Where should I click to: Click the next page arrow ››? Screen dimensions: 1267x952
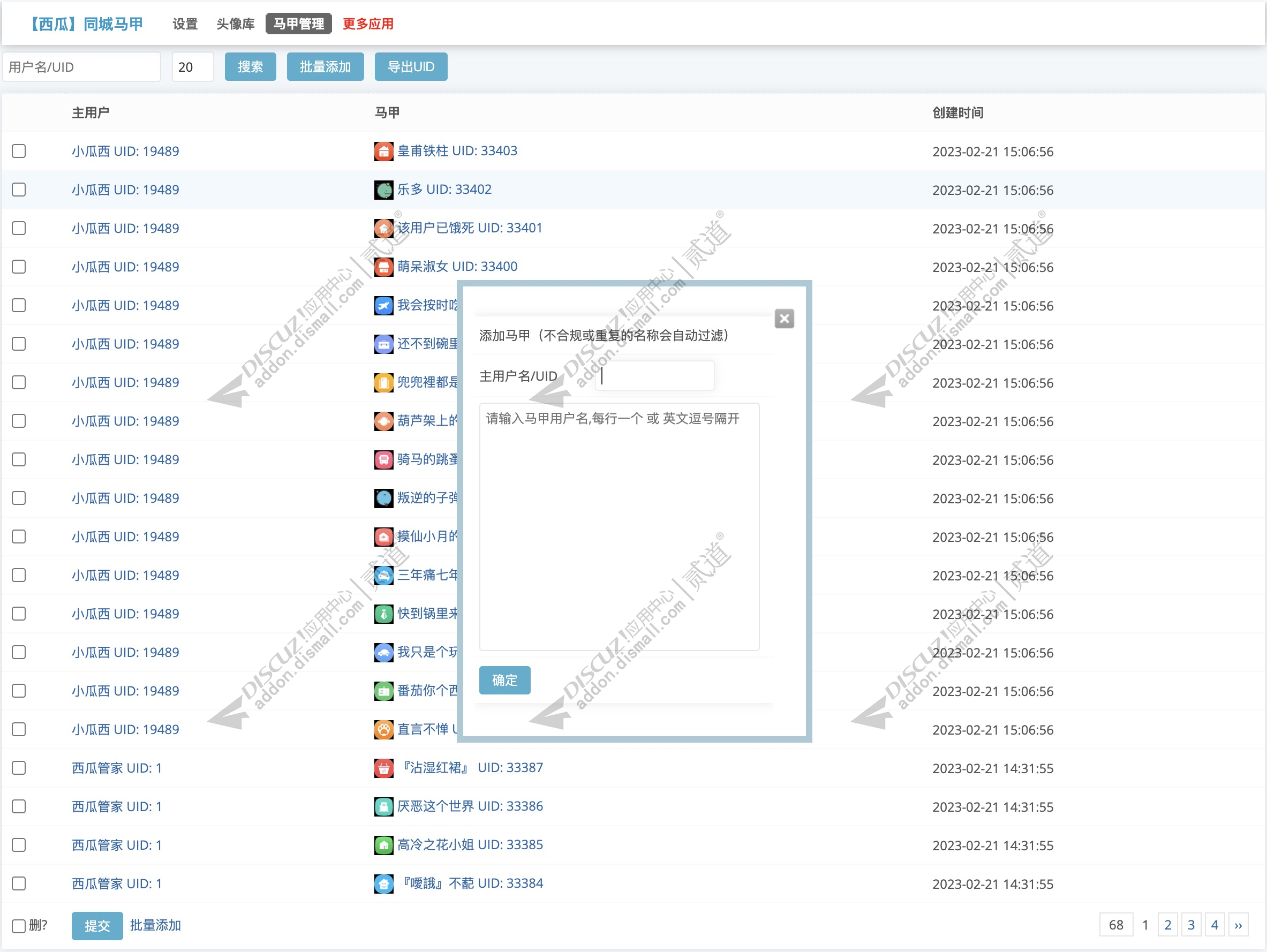tap(1239, 925)
